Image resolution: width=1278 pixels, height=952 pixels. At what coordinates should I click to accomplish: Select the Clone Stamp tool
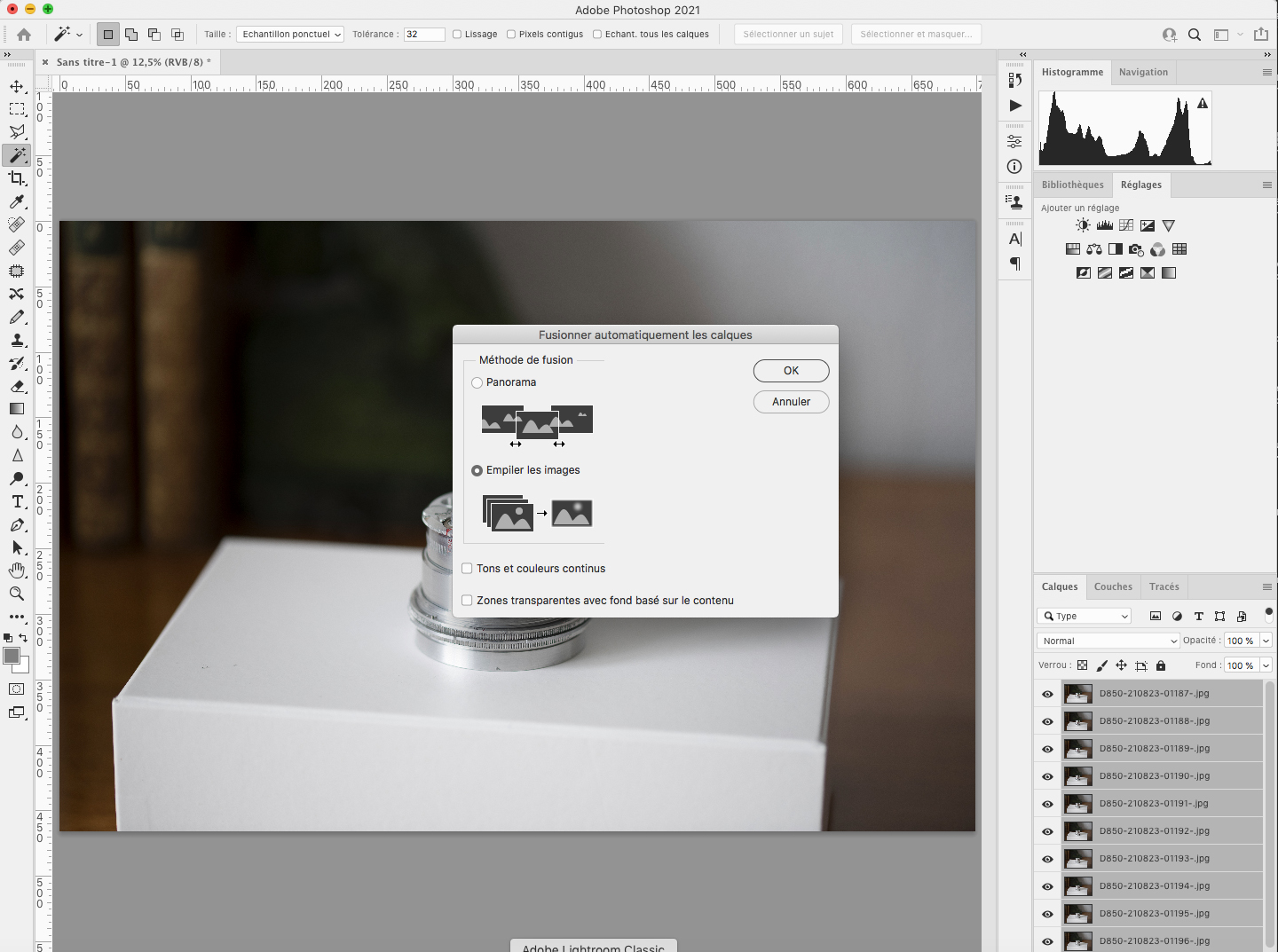[17, 340]
